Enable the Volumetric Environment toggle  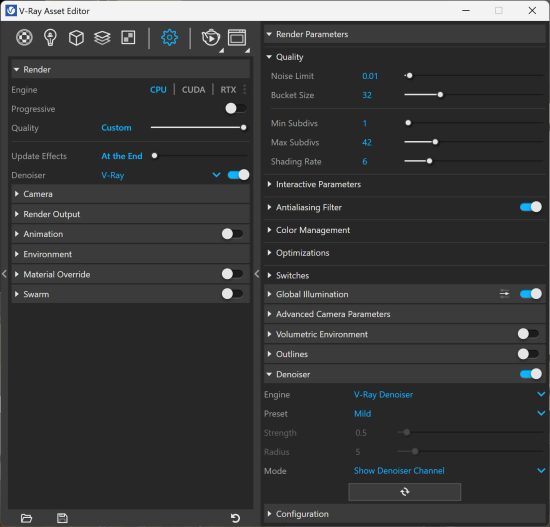(x=528, y=334)
